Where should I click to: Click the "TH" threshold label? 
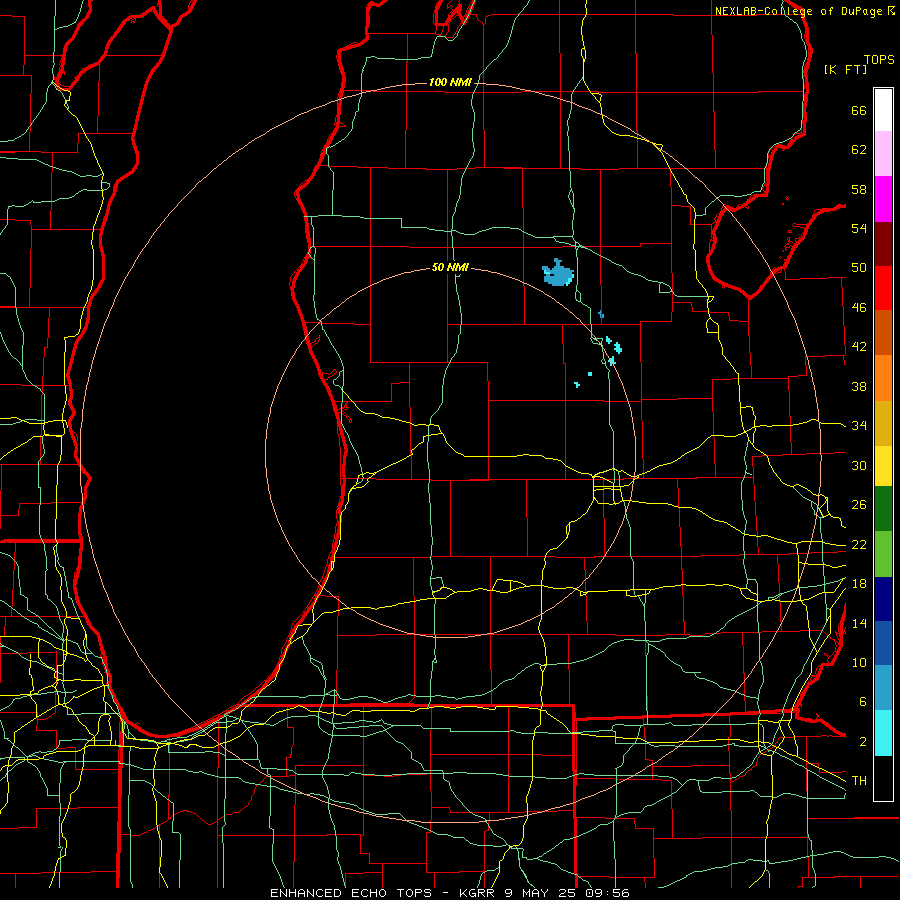point(859,781)
